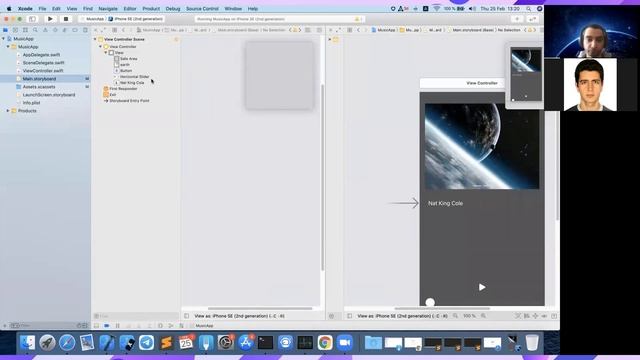Open Sublime Text from the Dock
Image resolution: width=640 pixels, height=360 pixels.
[x=166, y=342]
